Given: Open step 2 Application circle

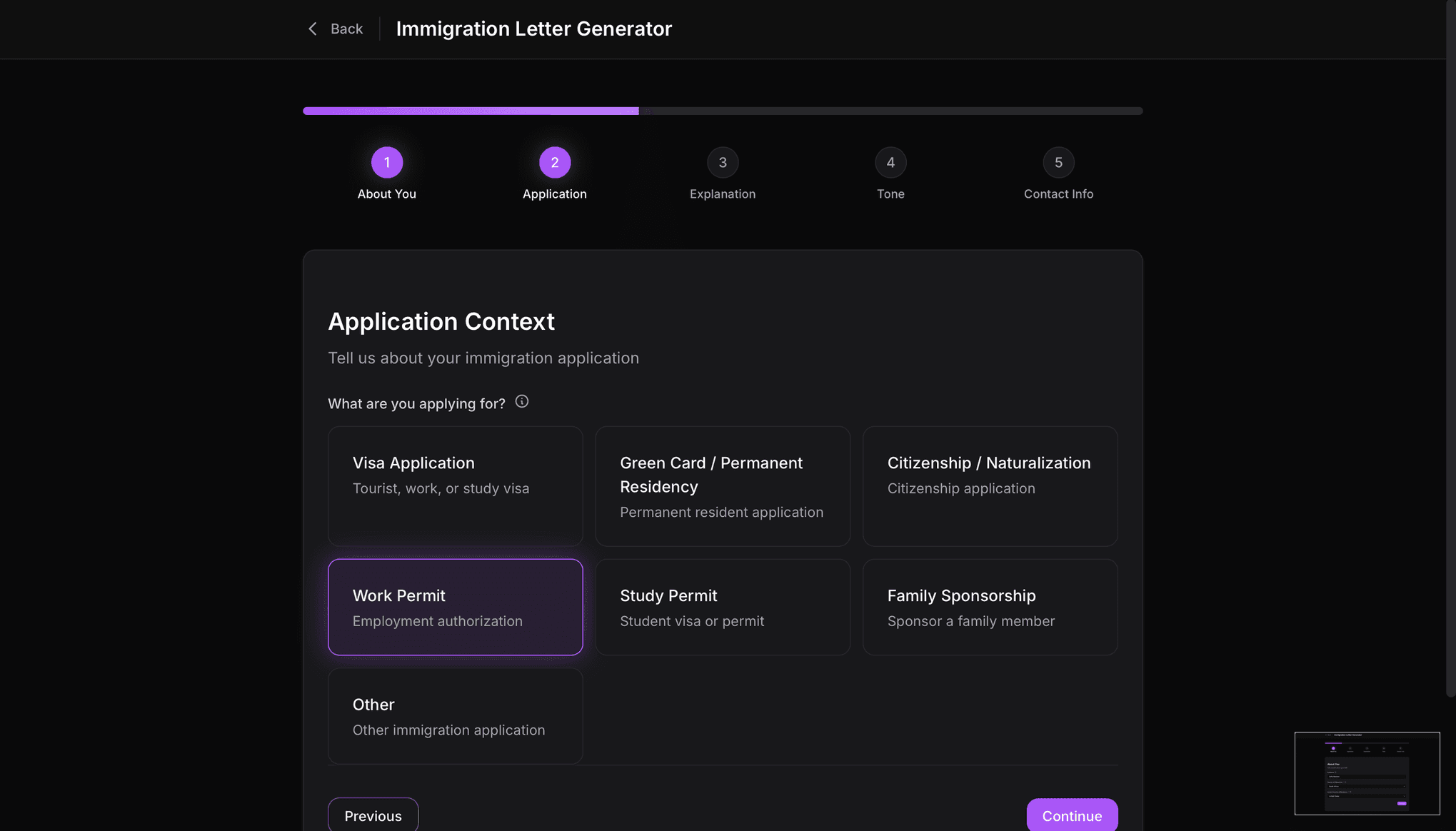Looking at the screenshot, I should tap(555, 163).
